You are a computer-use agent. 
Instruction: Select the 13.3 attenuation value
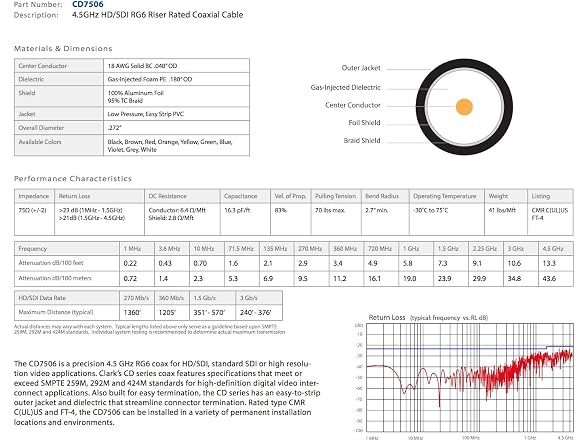(549, 263)
